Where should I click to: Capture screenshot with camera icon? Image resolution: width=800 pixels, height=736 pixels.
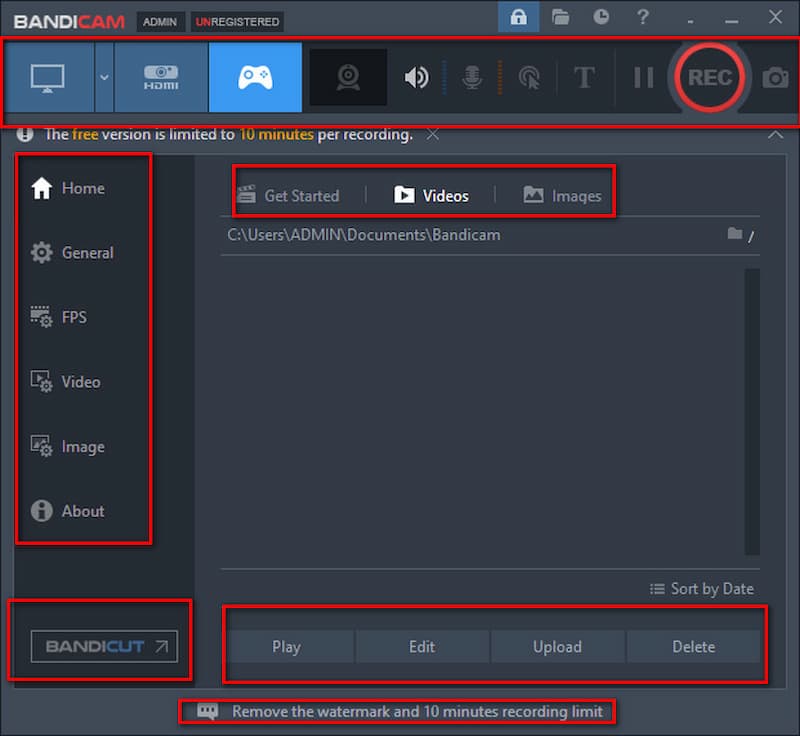(775, 78)
